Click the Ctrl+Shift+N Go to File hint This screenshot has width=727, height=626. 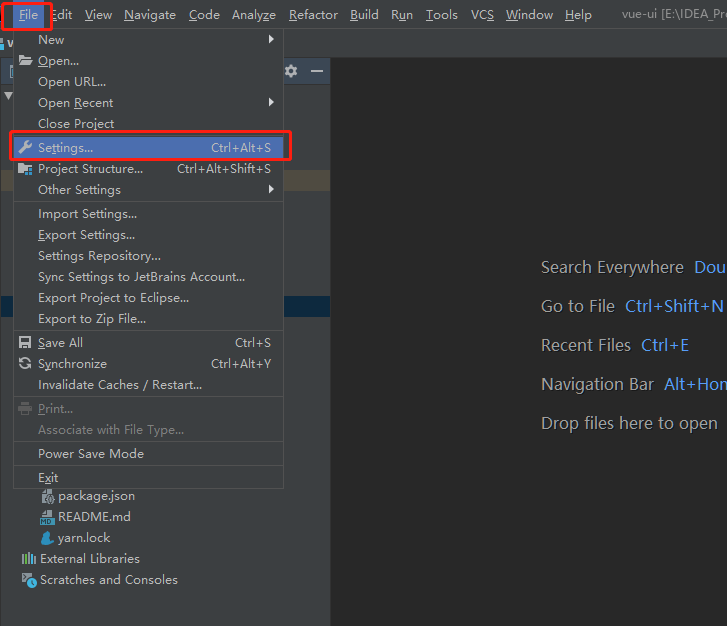click(674, 306)
